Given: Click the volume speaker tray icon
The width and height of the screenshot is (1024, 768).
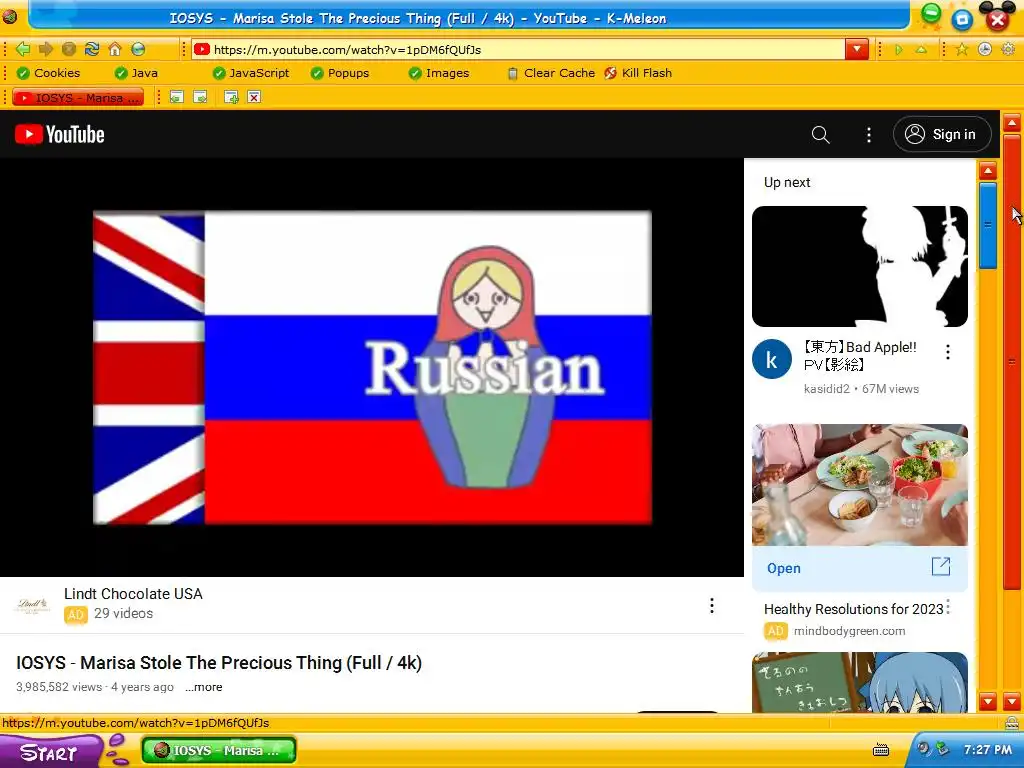Looking at the screenshot, I should tap(924, 748).
